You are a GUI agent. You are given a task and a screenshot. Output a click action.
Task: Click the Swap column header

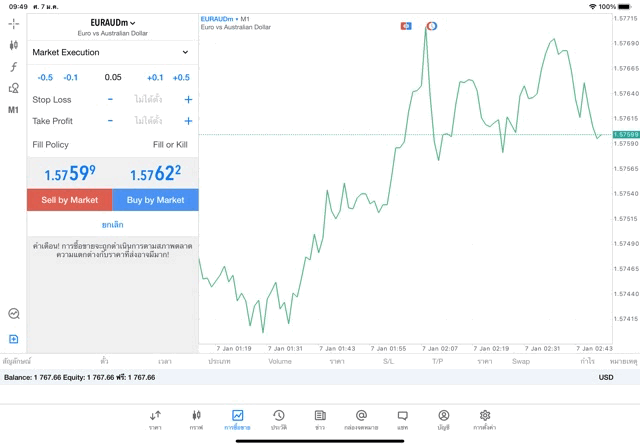click(521, 361)
